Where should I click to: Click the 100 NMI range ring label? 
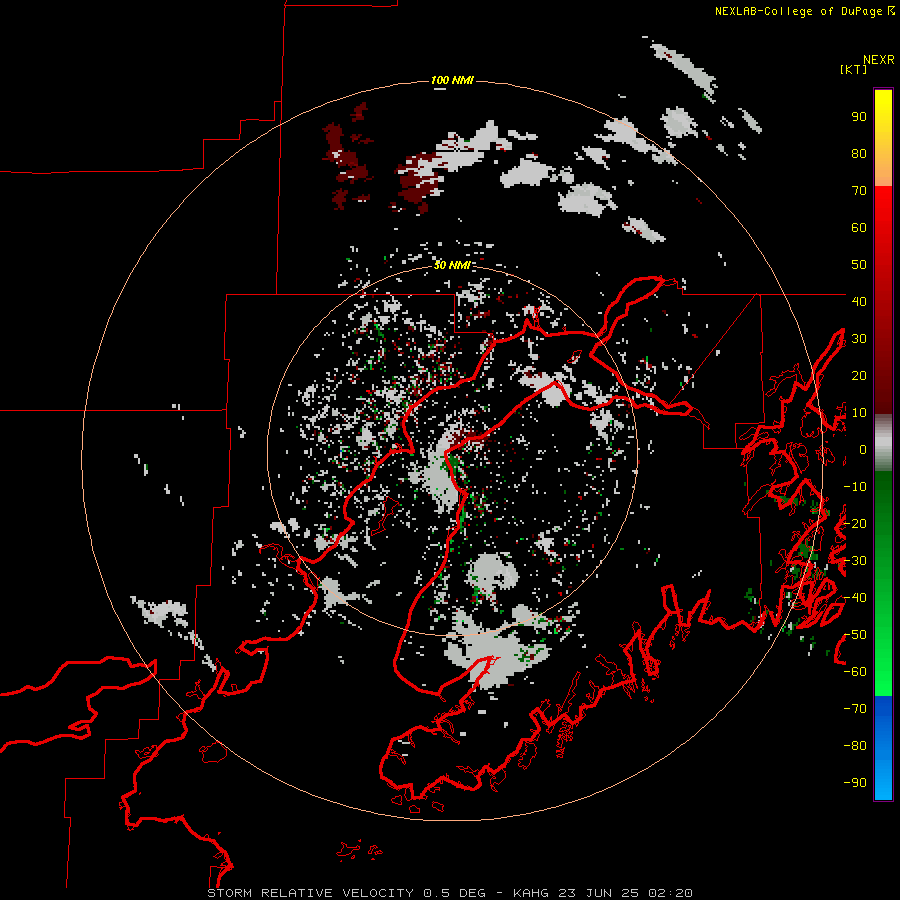pos(452,80)
